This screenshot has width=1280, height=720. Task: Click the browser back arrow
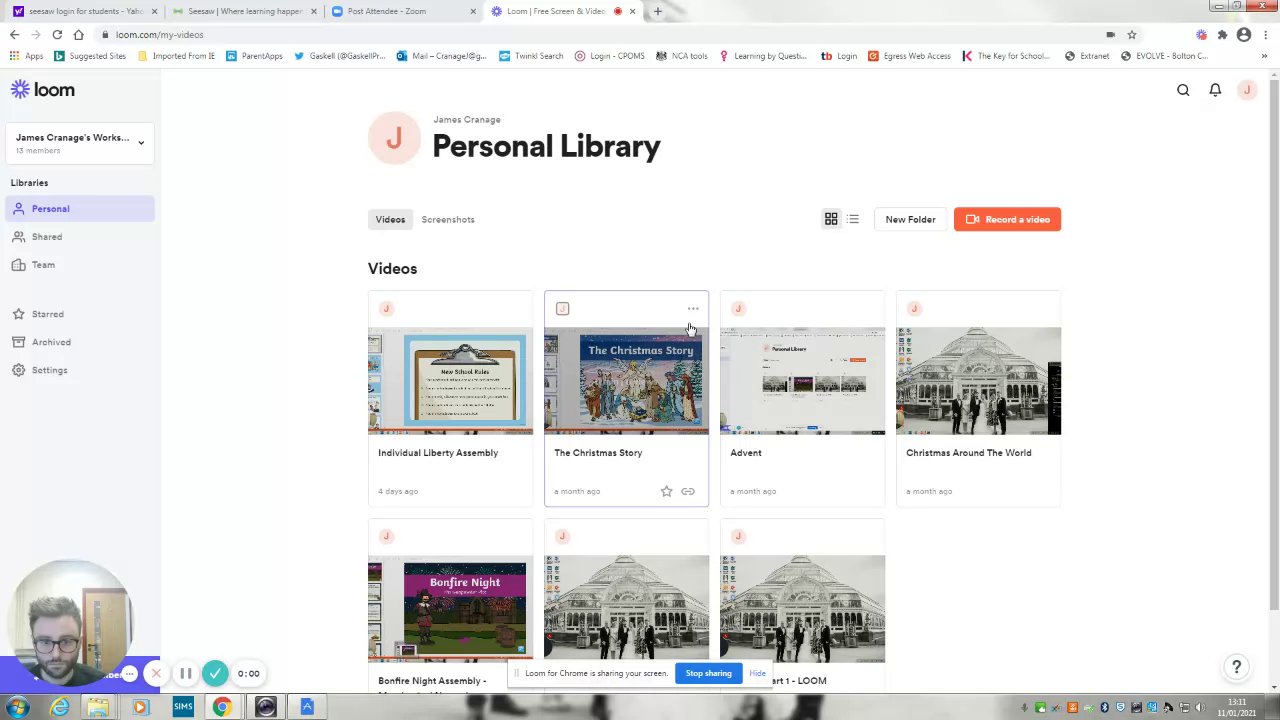click(14, 34)
